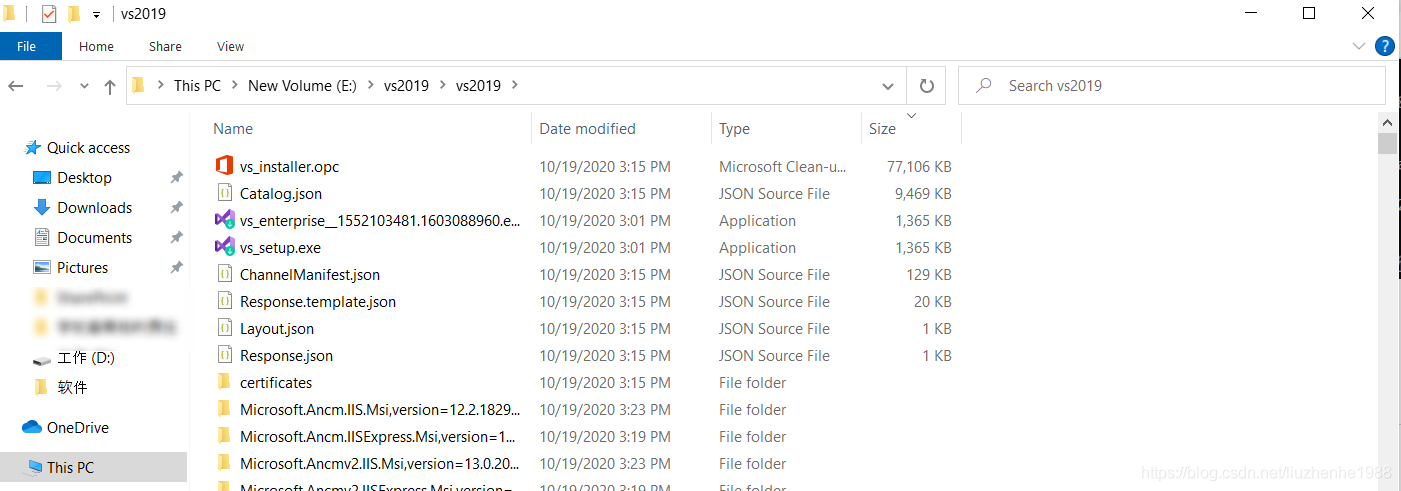
Task: Select the Response.json file icon
Action: 224,355
